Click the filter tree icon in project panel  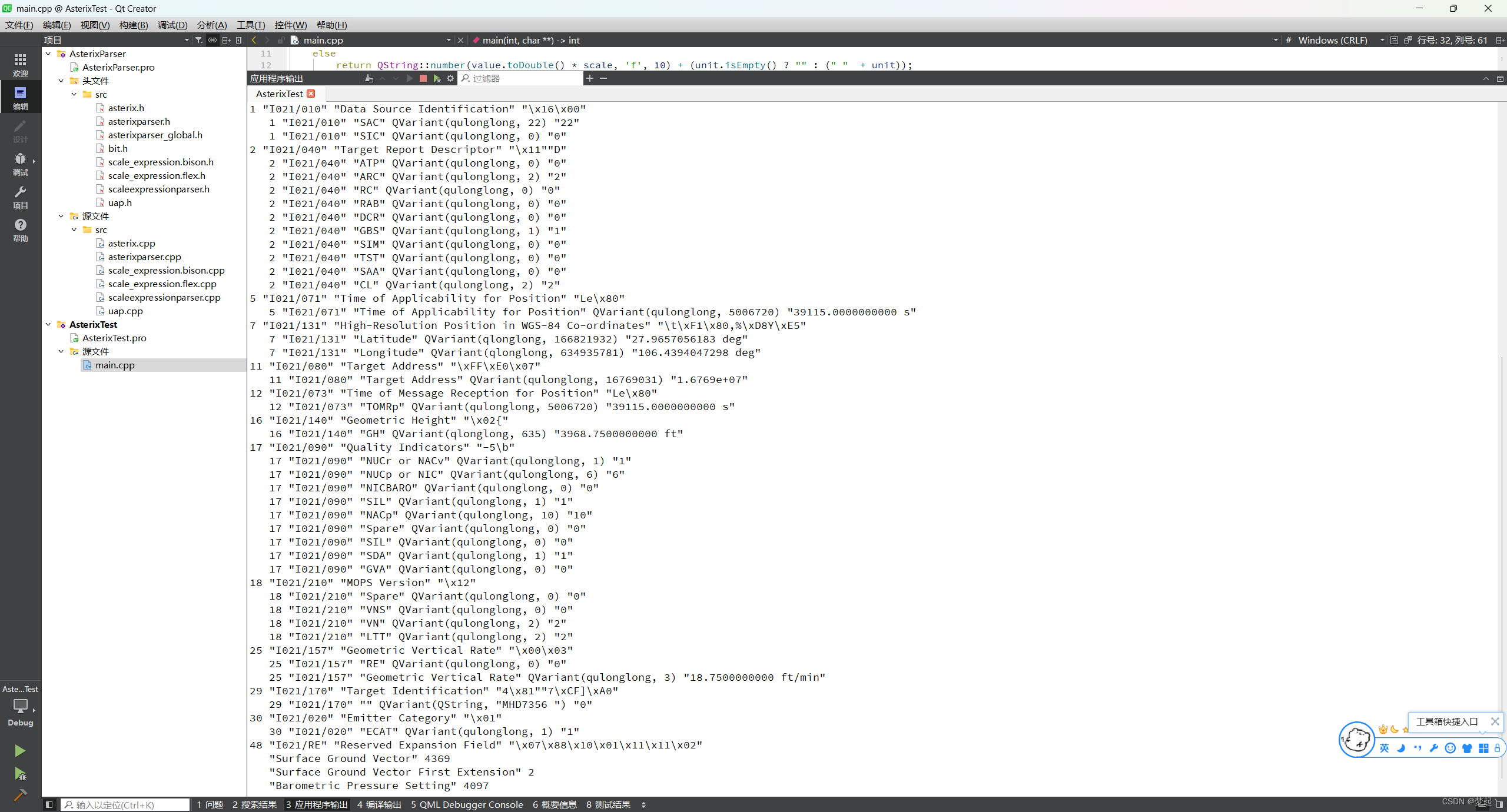(x=199, y=40)
